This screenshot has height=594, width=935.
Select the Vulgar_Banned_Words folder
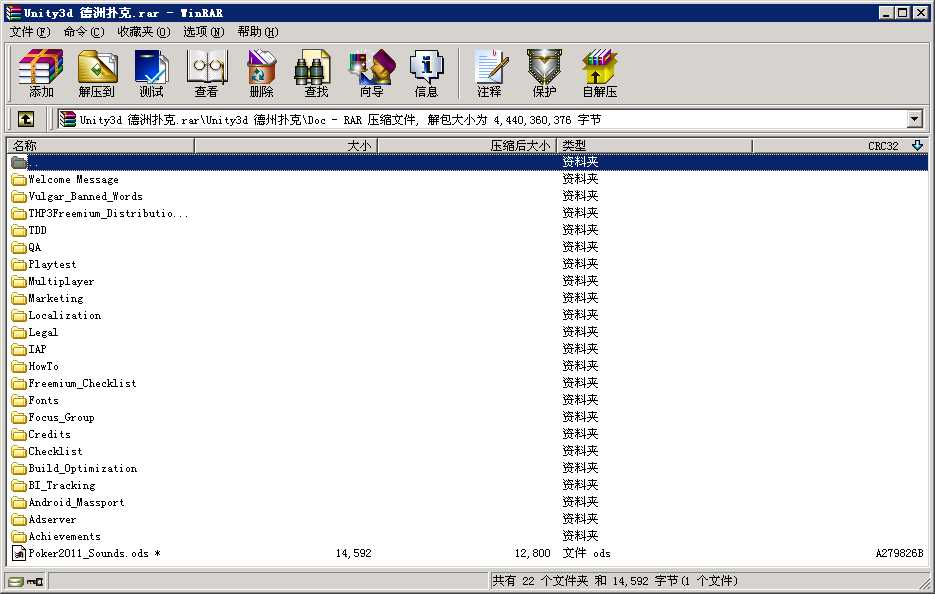pyautogui.click(x=85, y=196)
